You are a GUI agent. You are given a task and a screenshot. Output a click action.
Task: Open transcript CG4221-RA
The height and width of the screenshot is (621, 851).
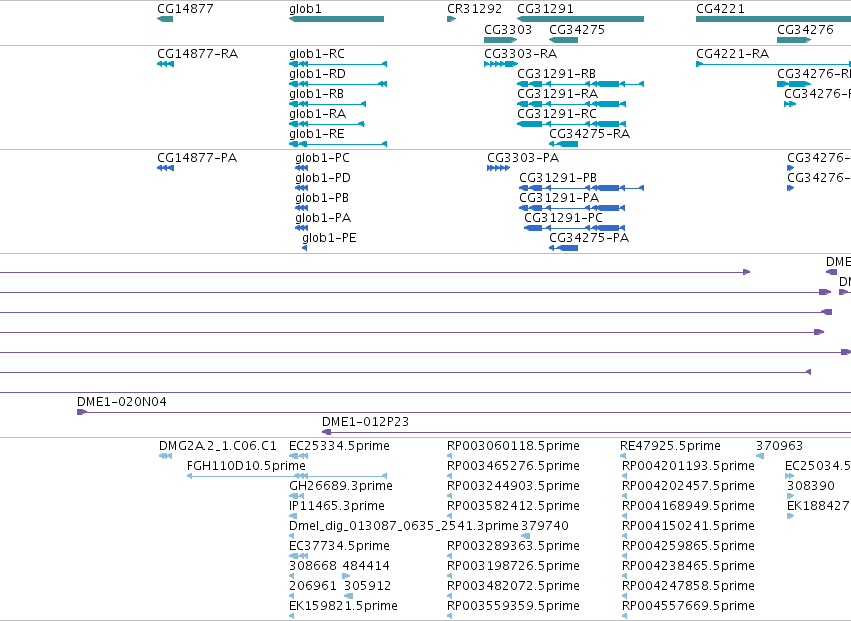(733, 54)
